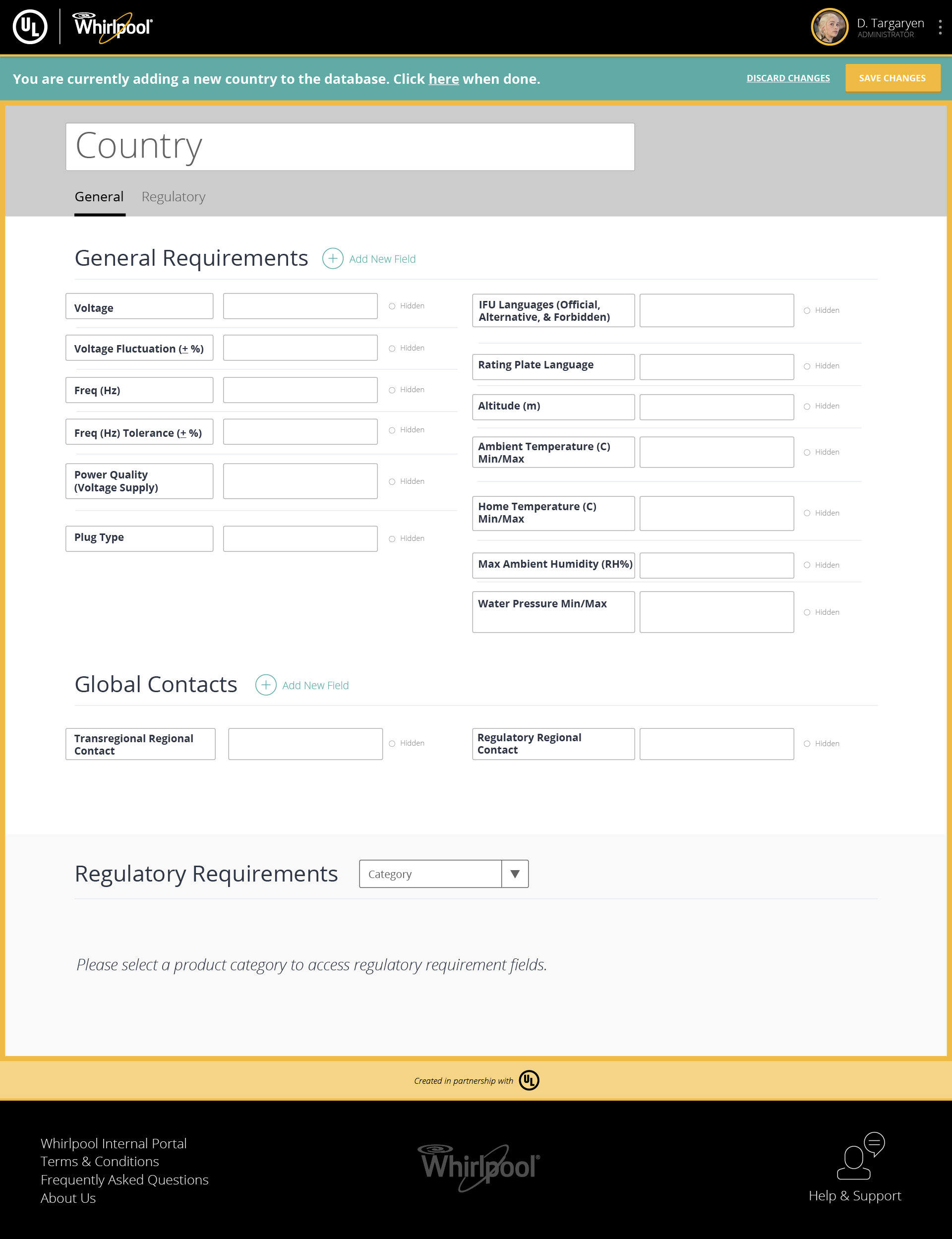Open D. Targaryen profile avatar
The height and width of the screenshot is (1239, 952).
[x=829, y=27]
